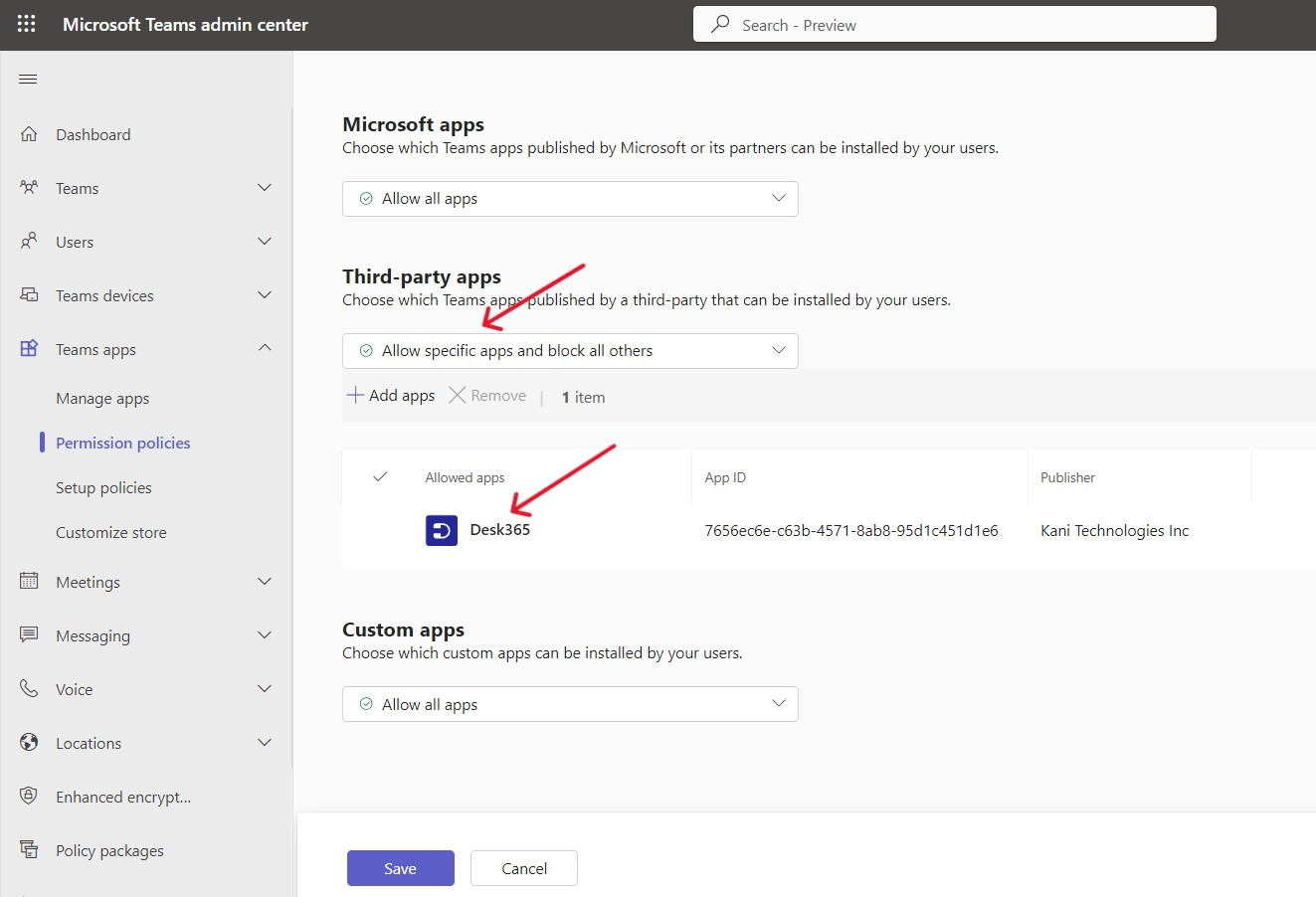Screen dimensions: 1316x897
Task: Click the Locations globe icon
Action: (29, 742)
